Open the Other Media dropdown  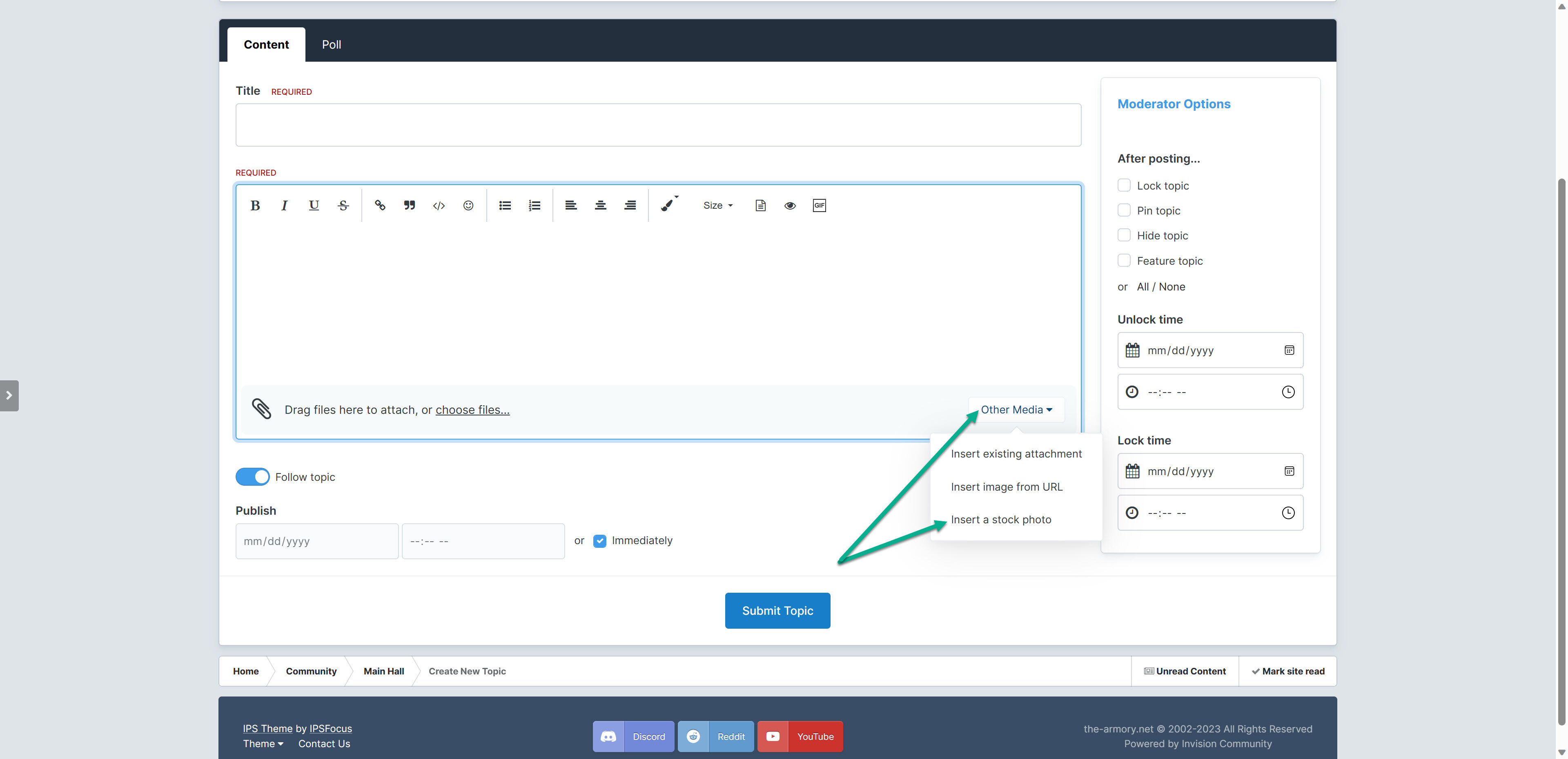(1016, 410)
